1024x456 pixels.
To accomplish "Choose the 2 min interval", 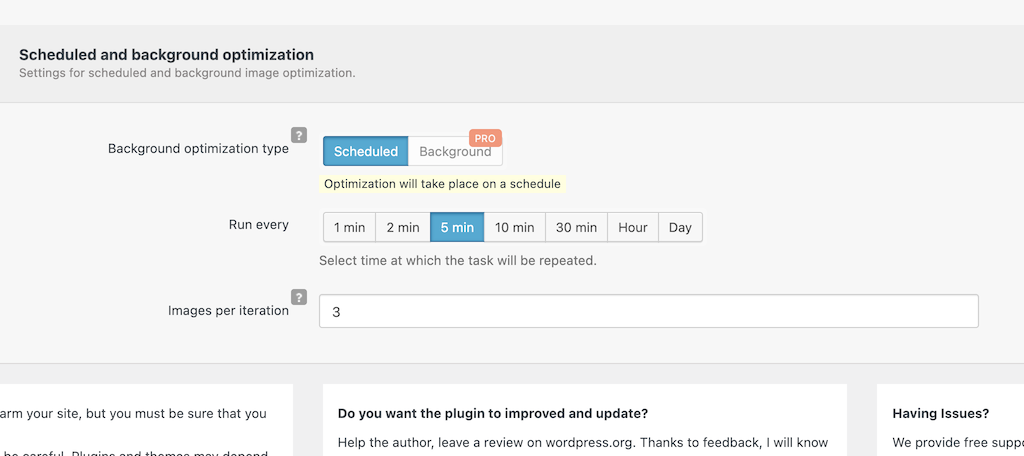I will click(x=403, y=227).
